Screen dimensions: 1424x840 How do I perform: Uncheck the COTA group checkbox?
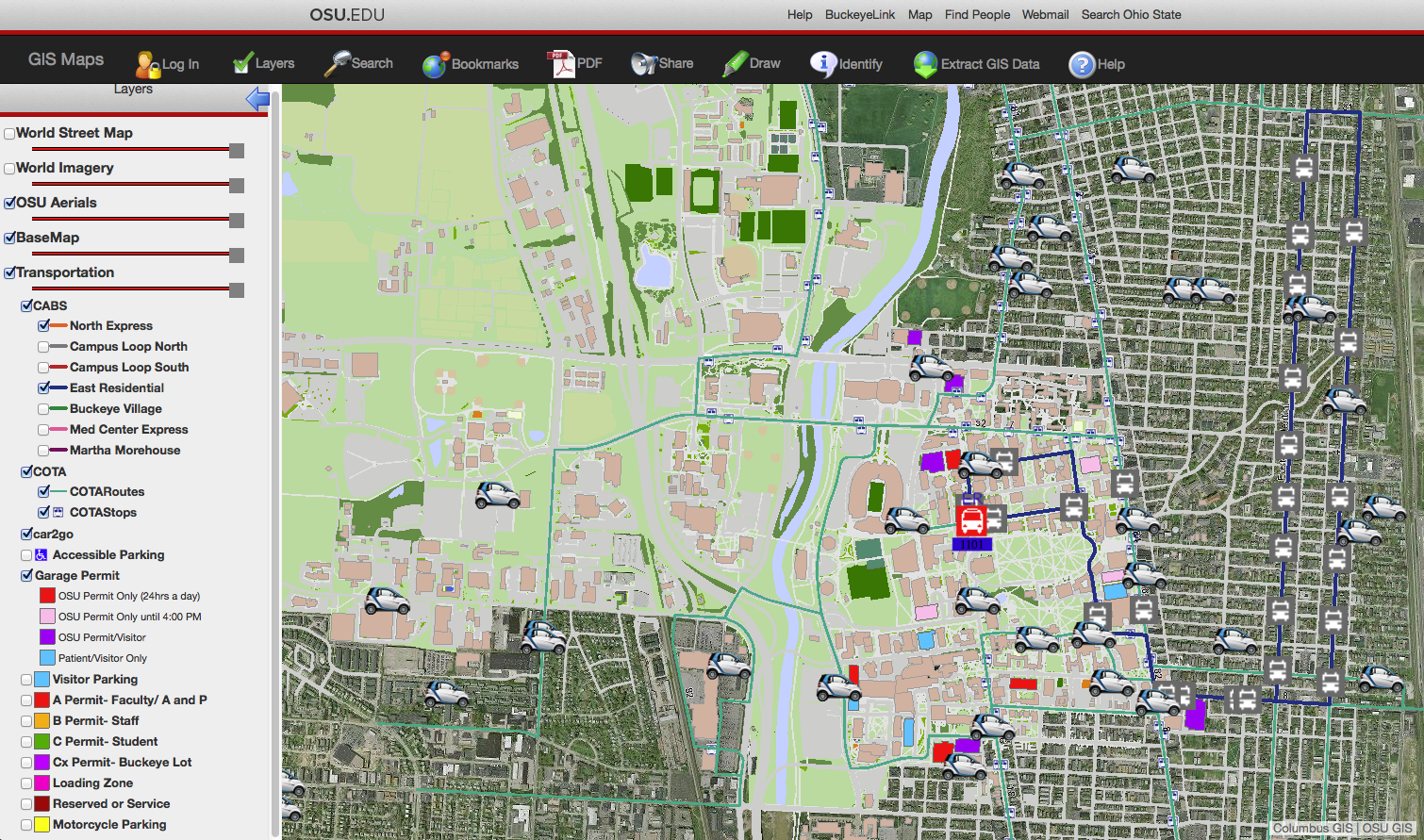(26, 472)
